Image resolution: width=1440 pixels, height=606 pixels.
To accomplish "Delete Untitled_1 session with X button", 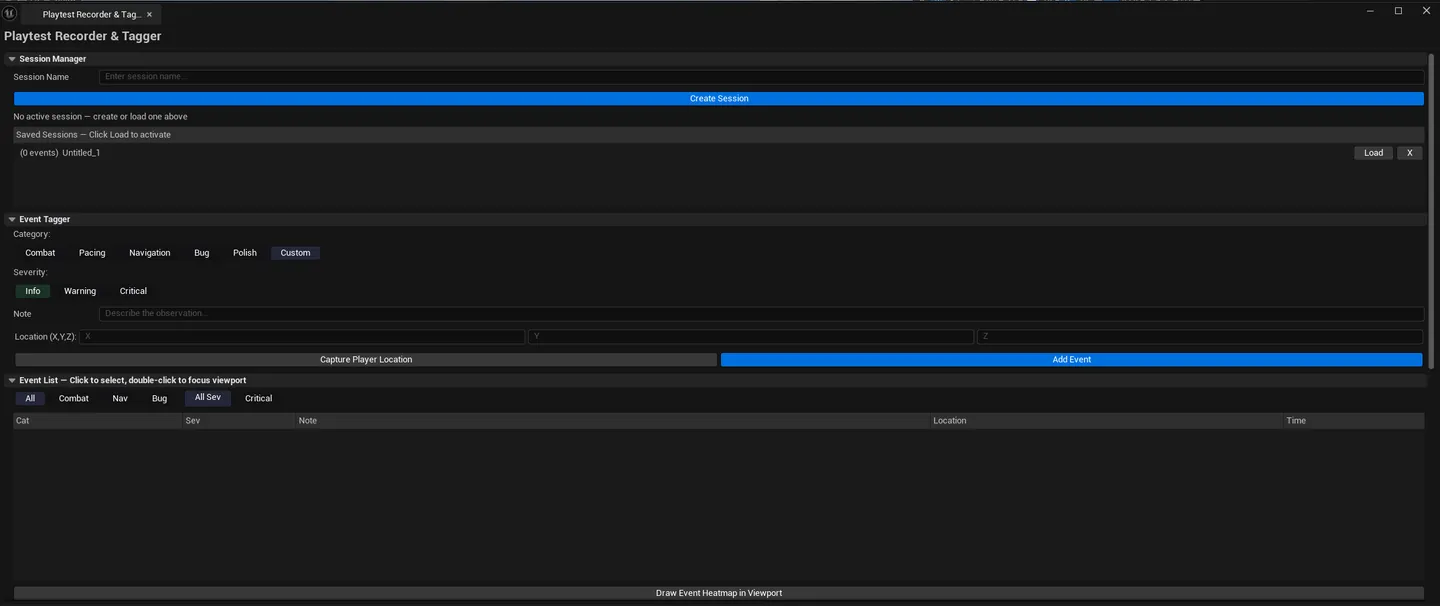I will point(1409,153).
